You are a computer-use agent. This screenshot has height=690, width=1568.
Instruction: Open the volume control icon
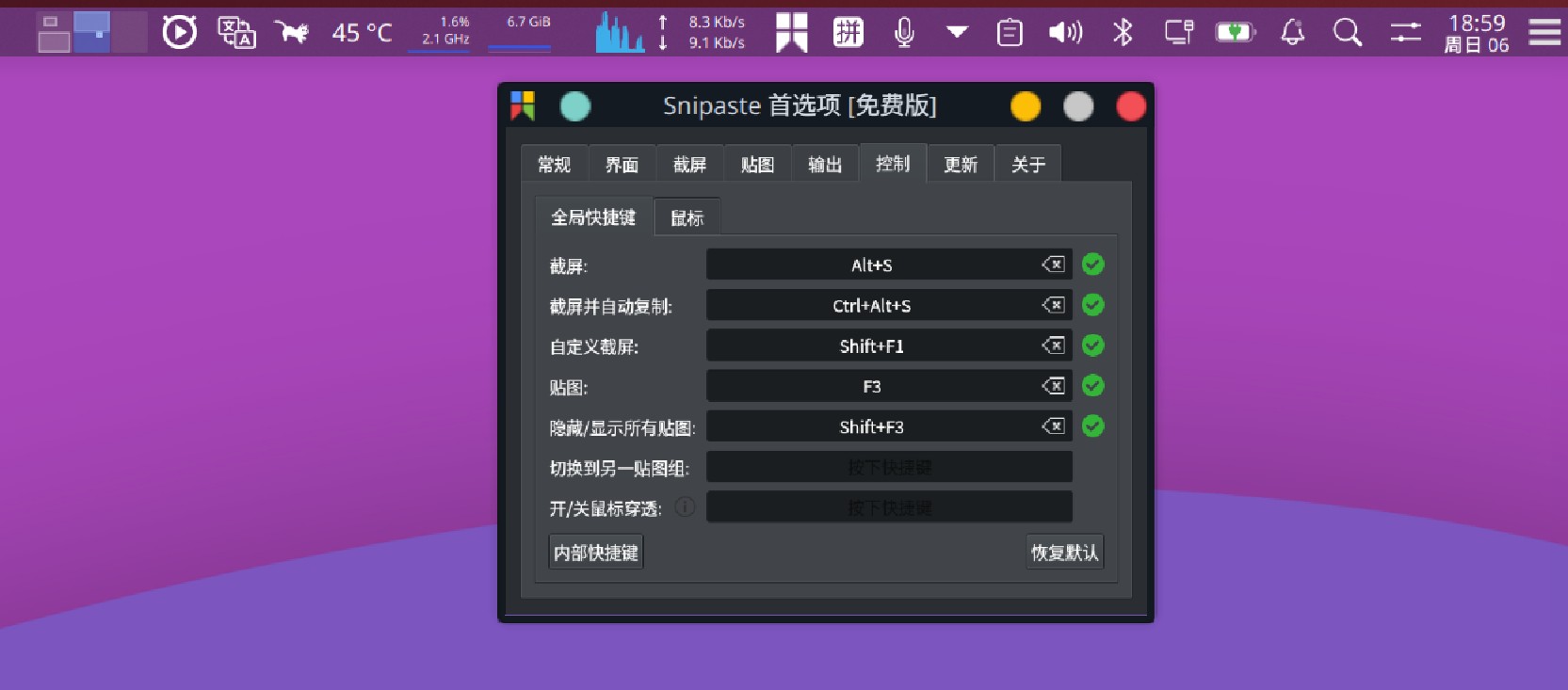[1065, 33]
